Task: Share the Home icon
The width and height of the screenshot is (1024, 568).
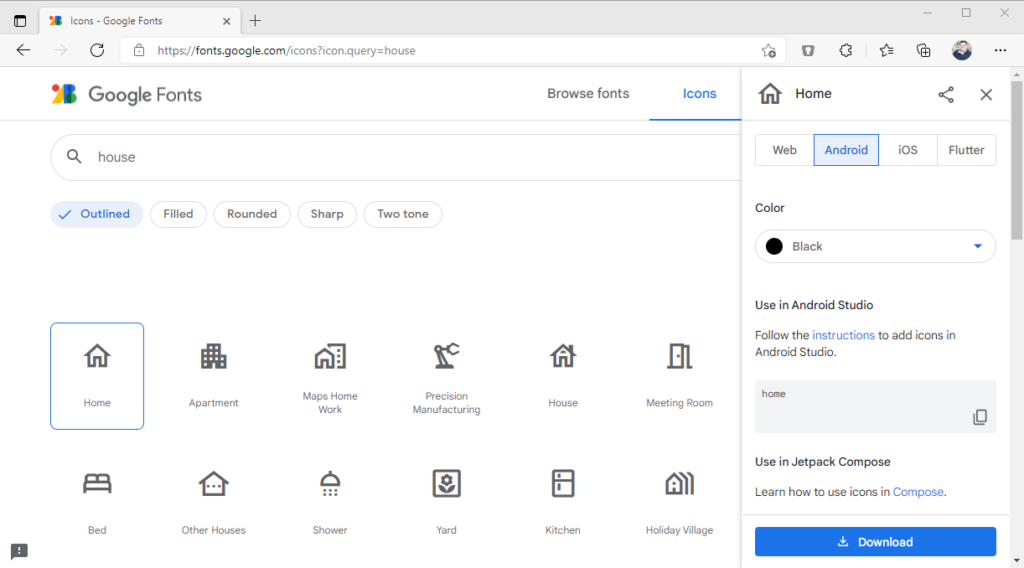Action: coord(946,94)
